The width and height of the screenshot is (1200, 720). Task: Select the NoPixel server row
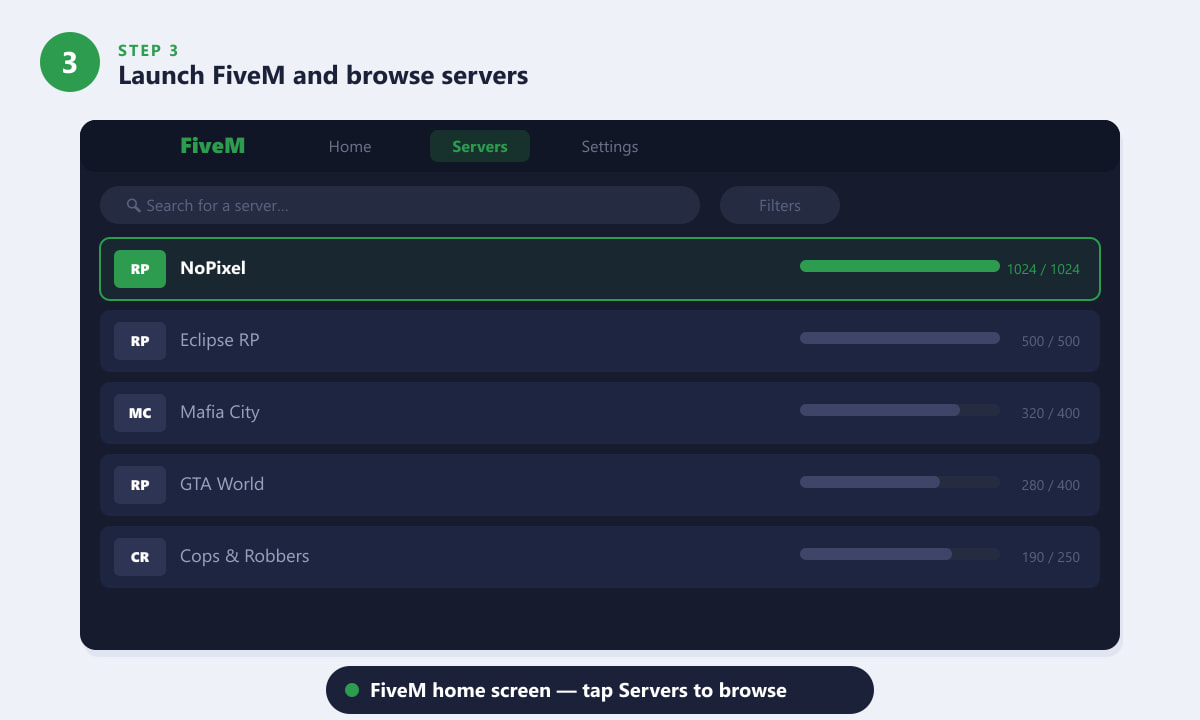pos(600,269)
